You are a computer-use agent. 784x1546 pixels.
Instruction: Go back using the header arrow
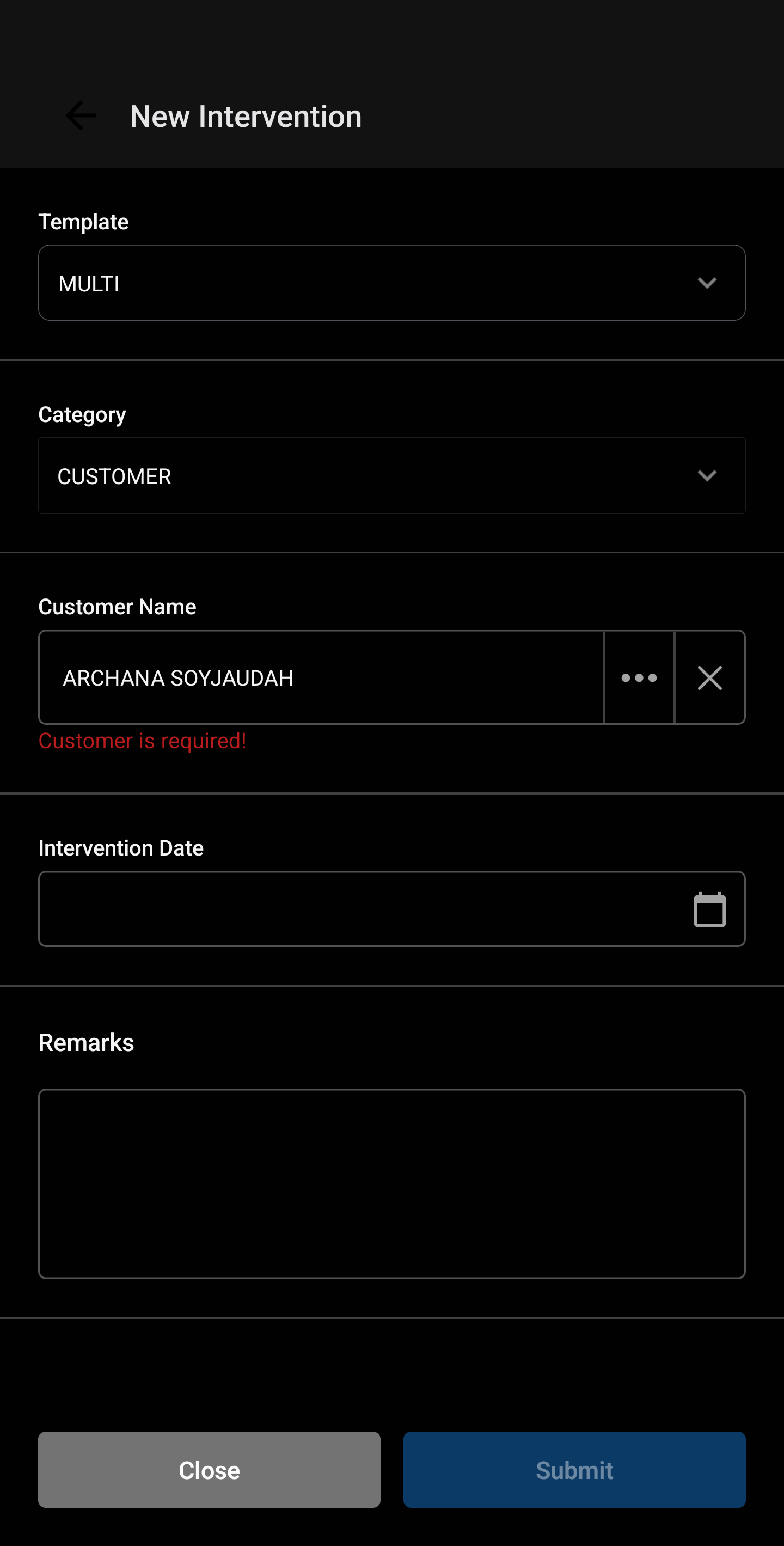[81, 116]
